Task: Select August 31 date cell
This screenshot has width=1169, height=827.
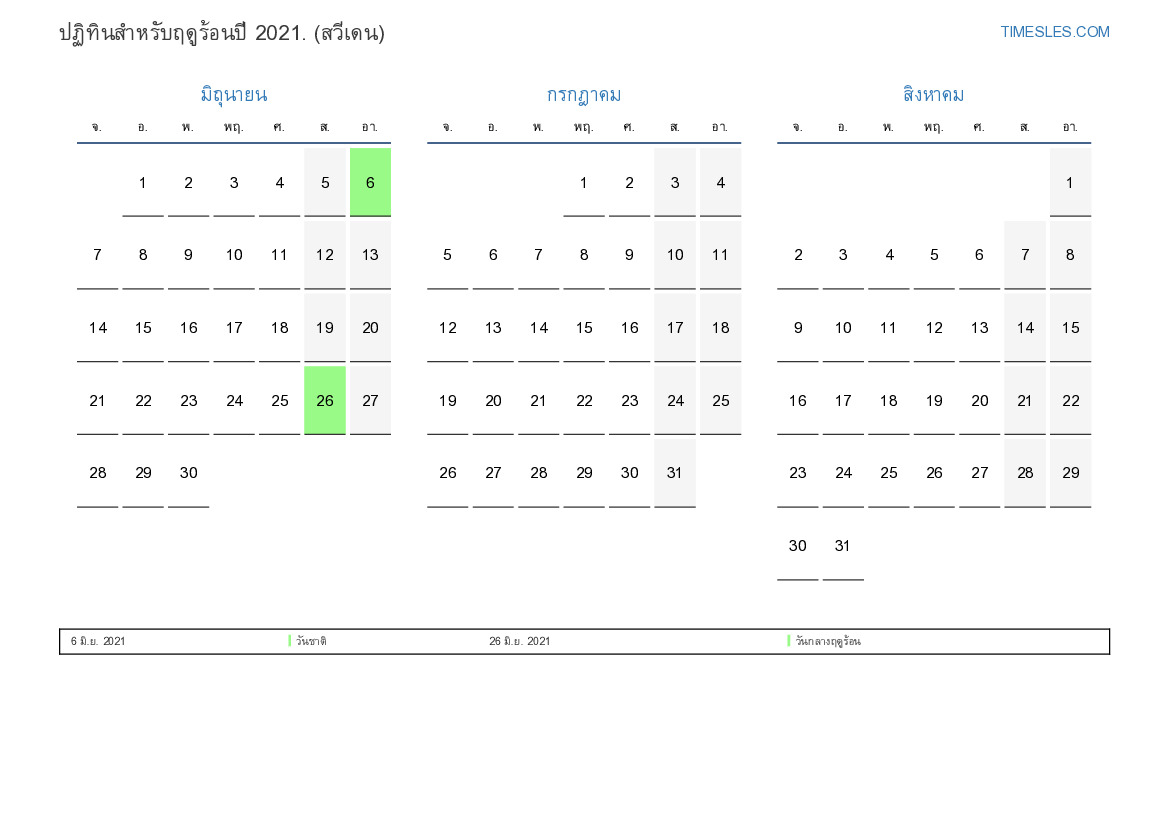Action: click(843, 546)
